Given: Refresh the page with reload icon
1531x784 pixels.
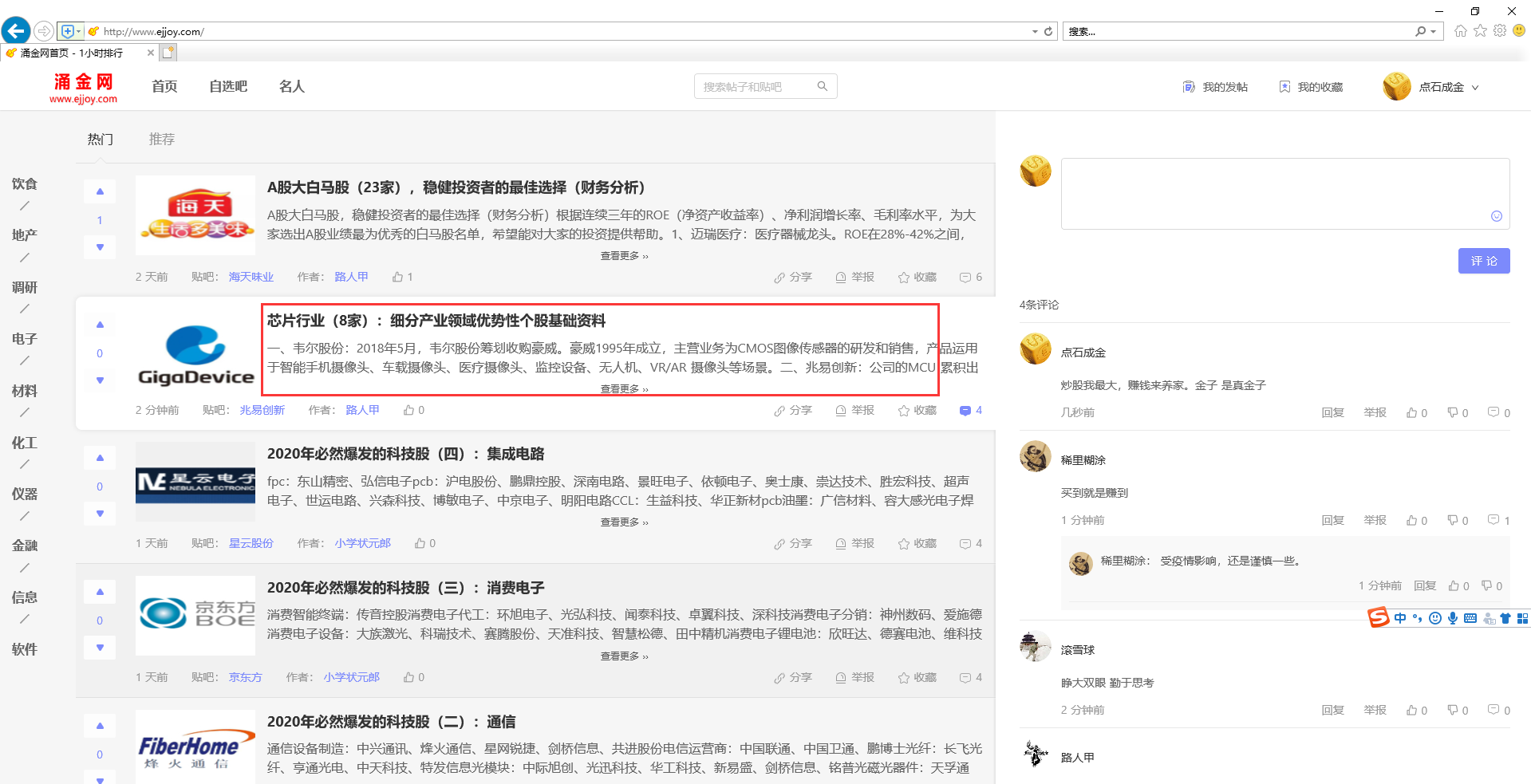Looking at the screenshot, I should (1048, 31).
